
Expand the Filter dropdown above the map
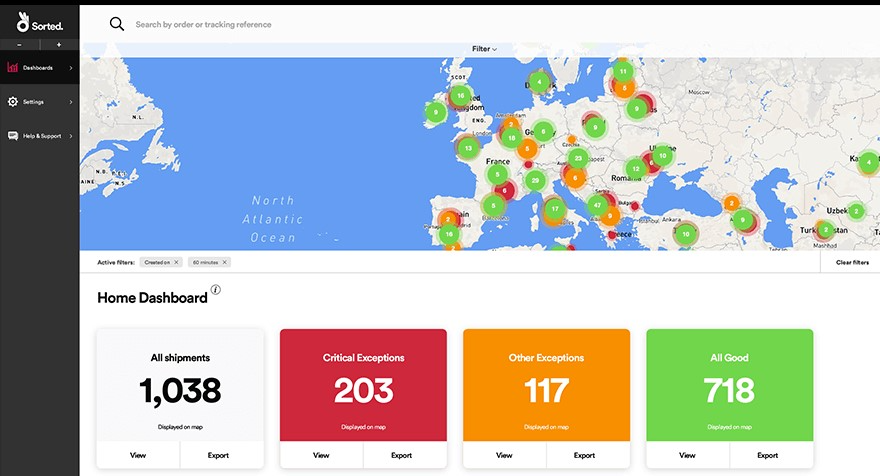point(484,49)
